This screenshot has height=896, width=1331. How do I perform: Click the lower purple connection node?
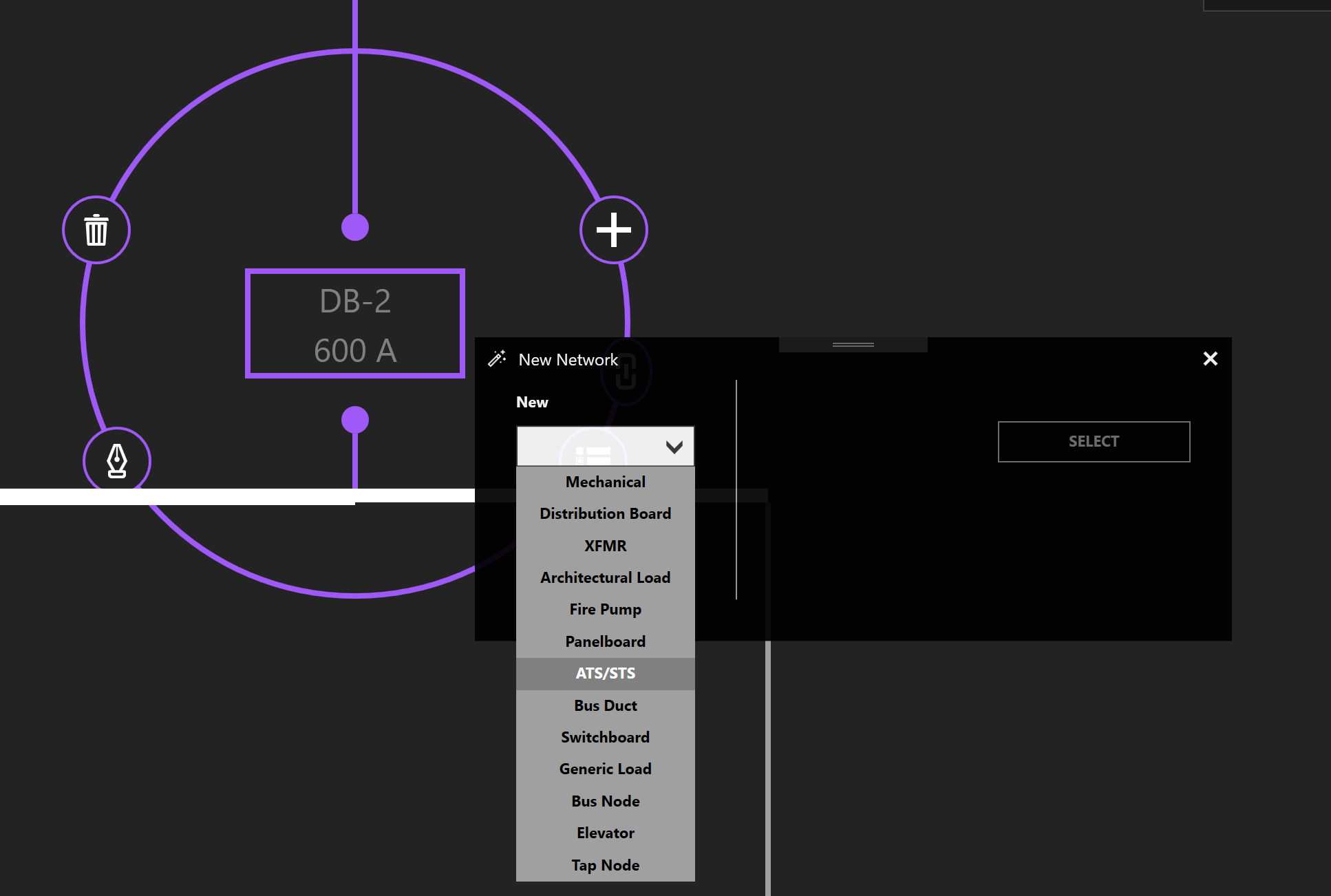coord(355,420)
